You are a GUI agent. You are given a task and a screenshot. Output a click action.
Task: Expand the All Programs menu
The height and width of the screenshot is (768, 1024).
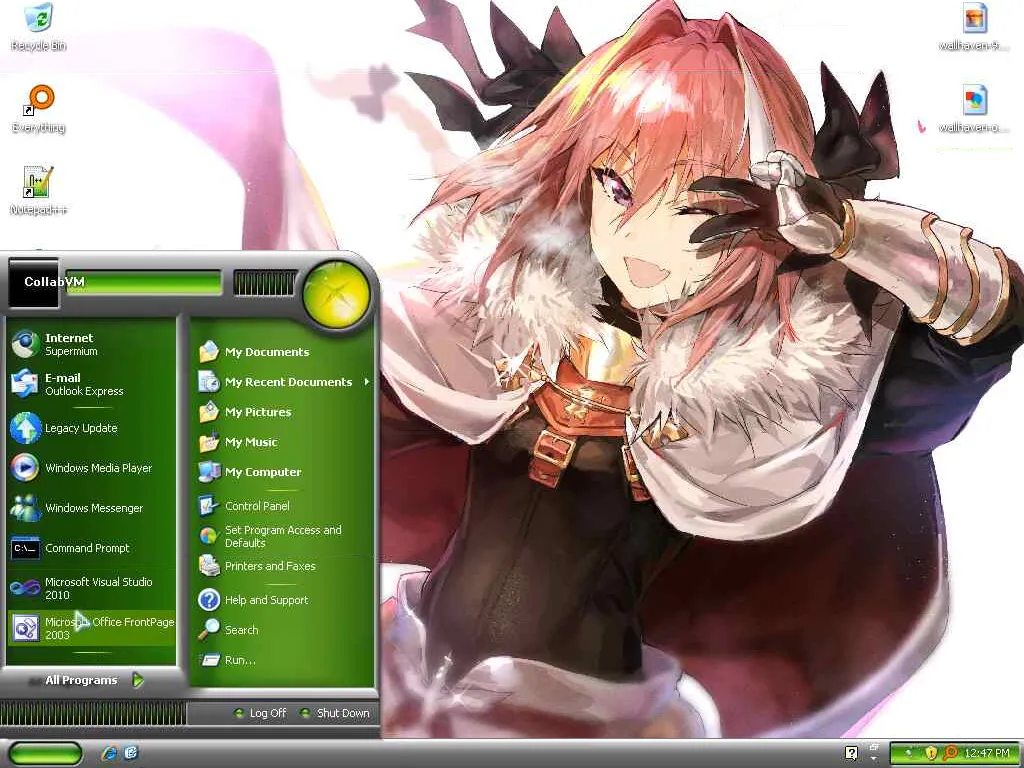click(x=94, y=680)
